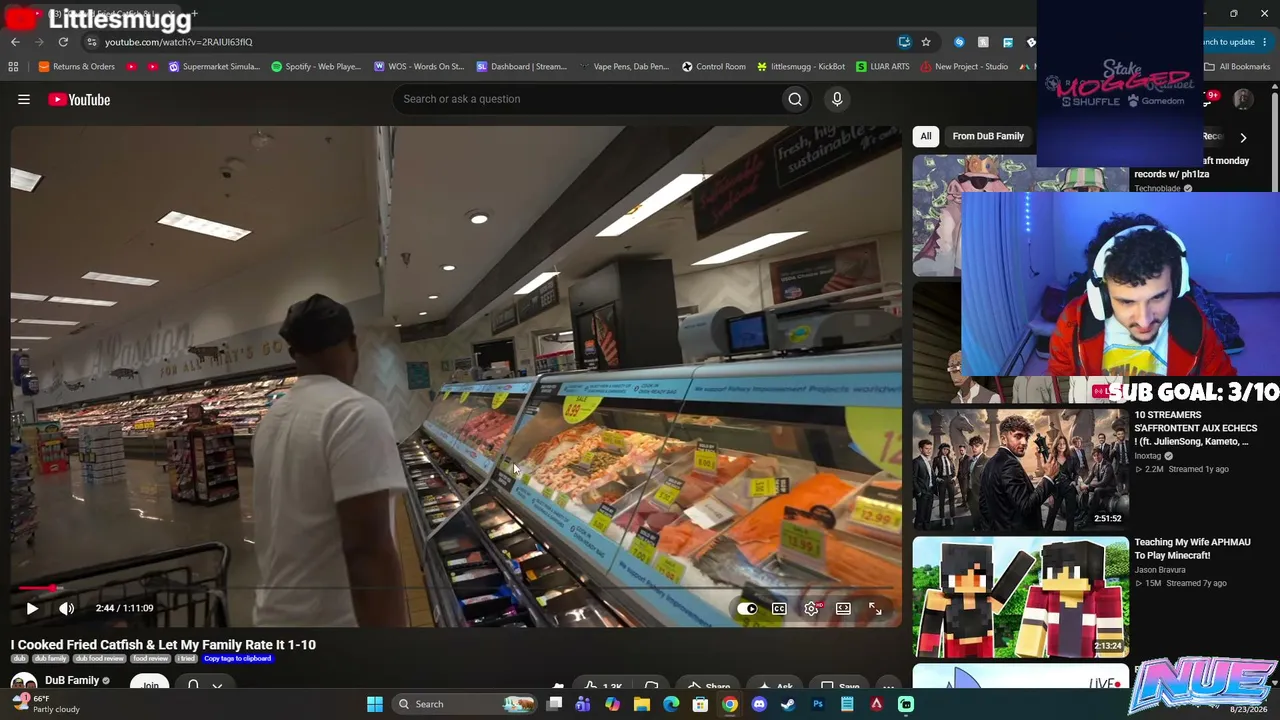
Task: Open the DuB Family channel name link
Action: point(72,680)
